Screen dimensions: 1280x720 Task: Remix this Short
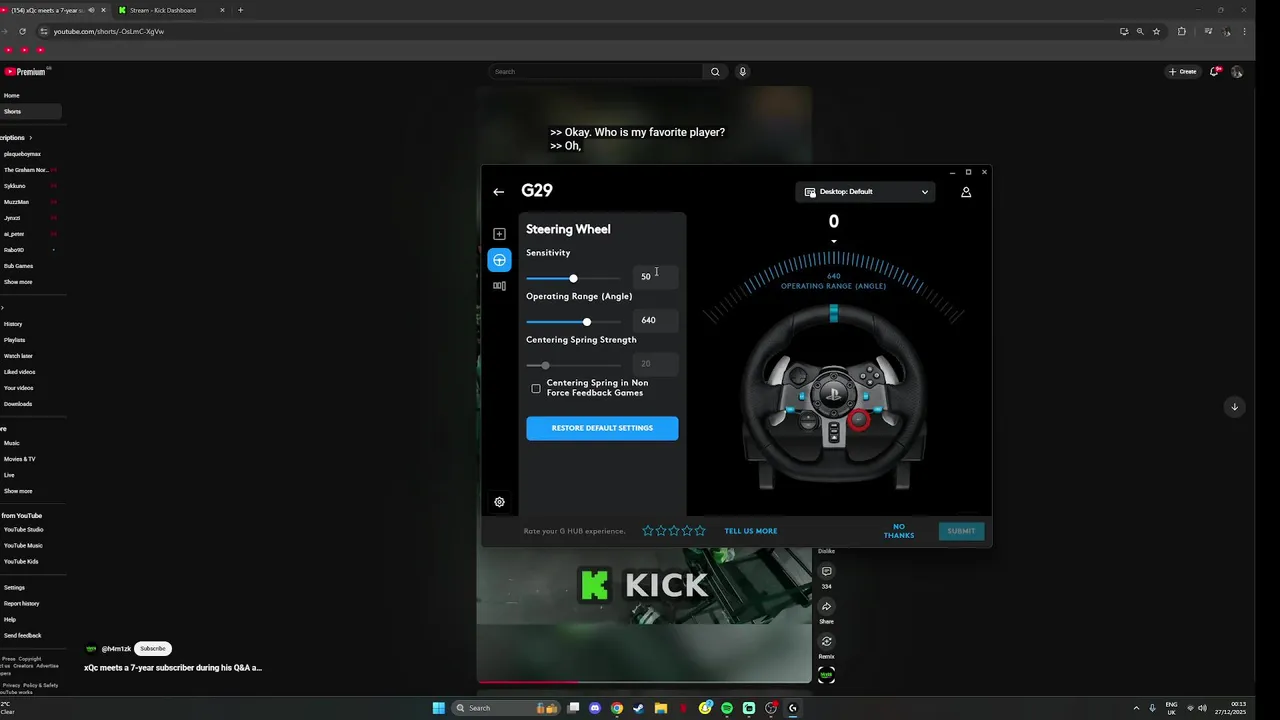point(826,642)
